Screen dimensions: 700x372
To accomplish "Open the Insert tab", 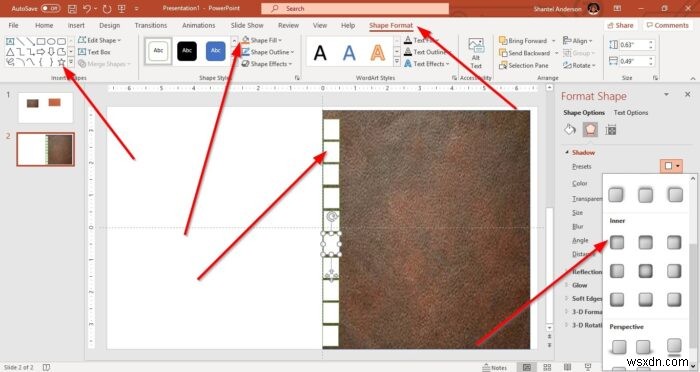I will coord(76,25).
